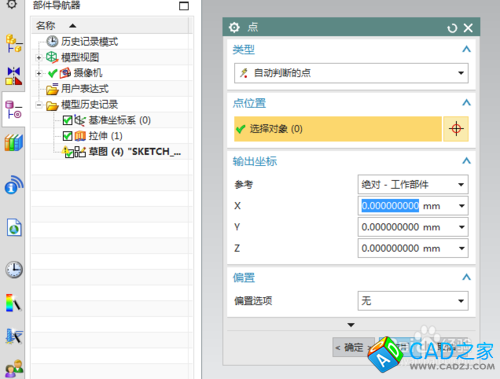Select the 草图 (4) "SKETCH_ tree row

click(x=112, y=152)
